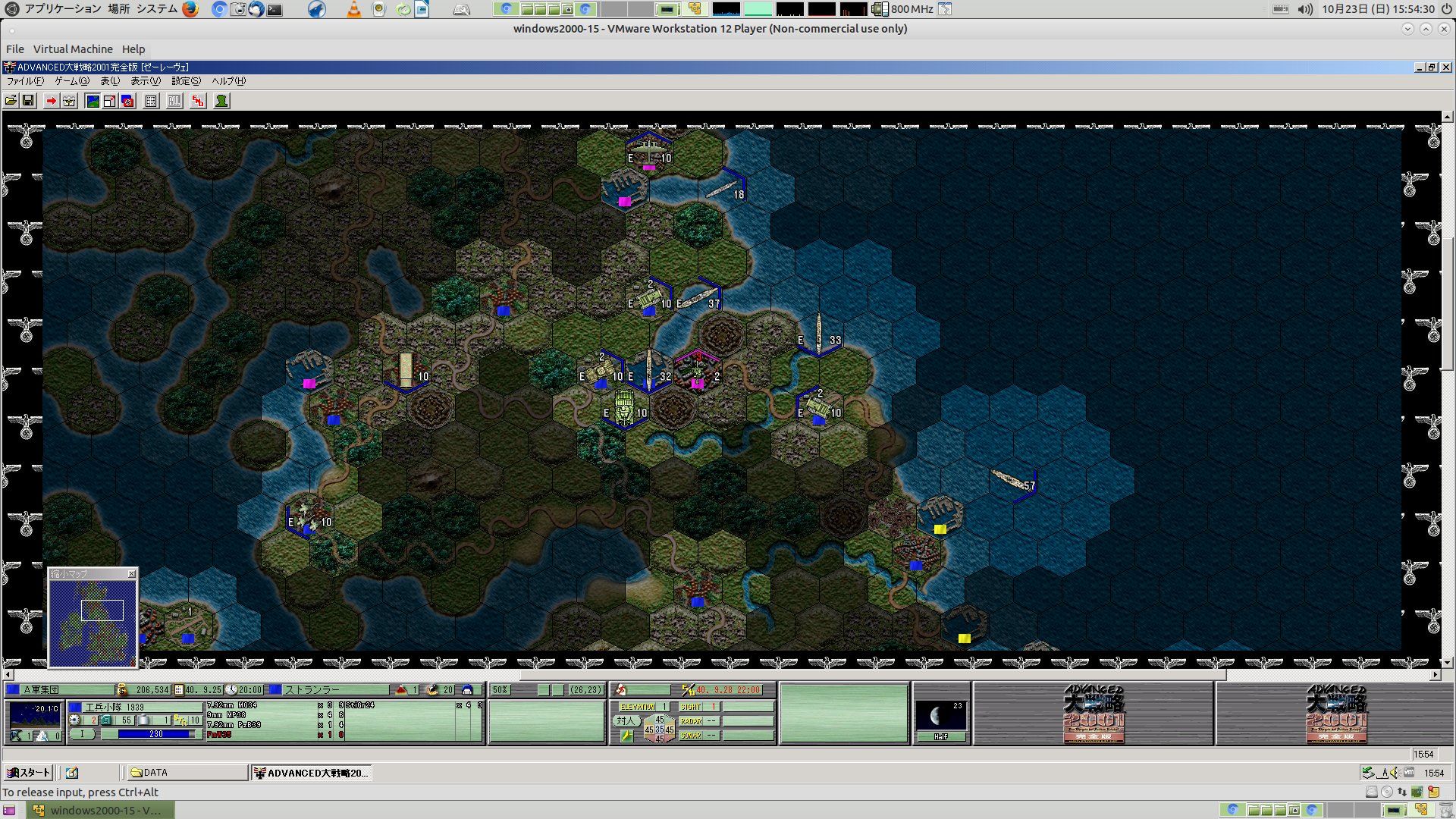The image size is (1456, 819).
Task: Open the 場所 menu in the top panel
Action: click(118, 9)
